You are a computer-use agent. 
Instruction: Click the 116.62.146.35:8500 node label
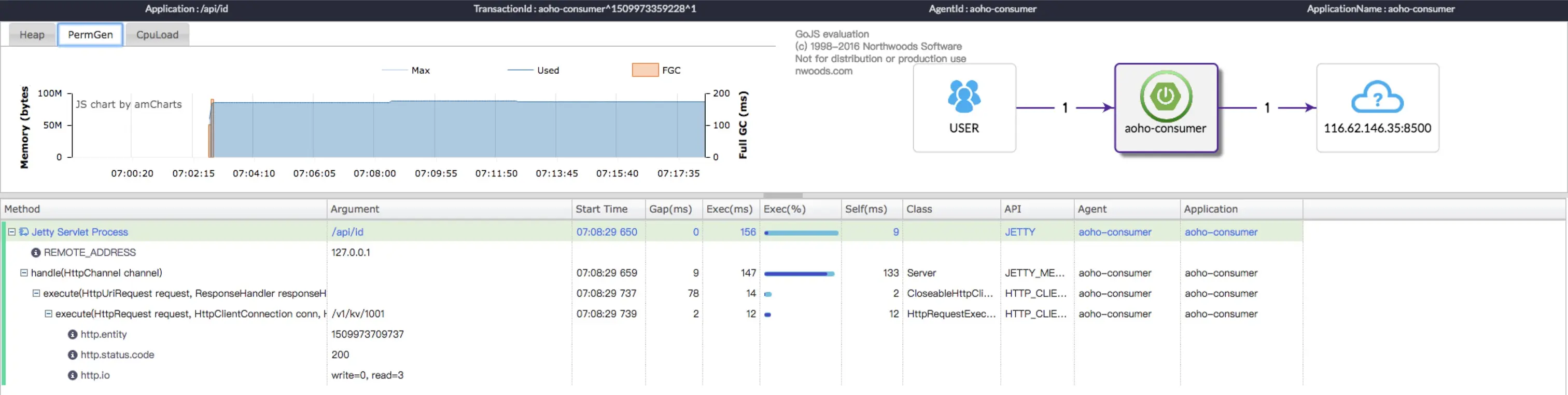click(1377, 129)
